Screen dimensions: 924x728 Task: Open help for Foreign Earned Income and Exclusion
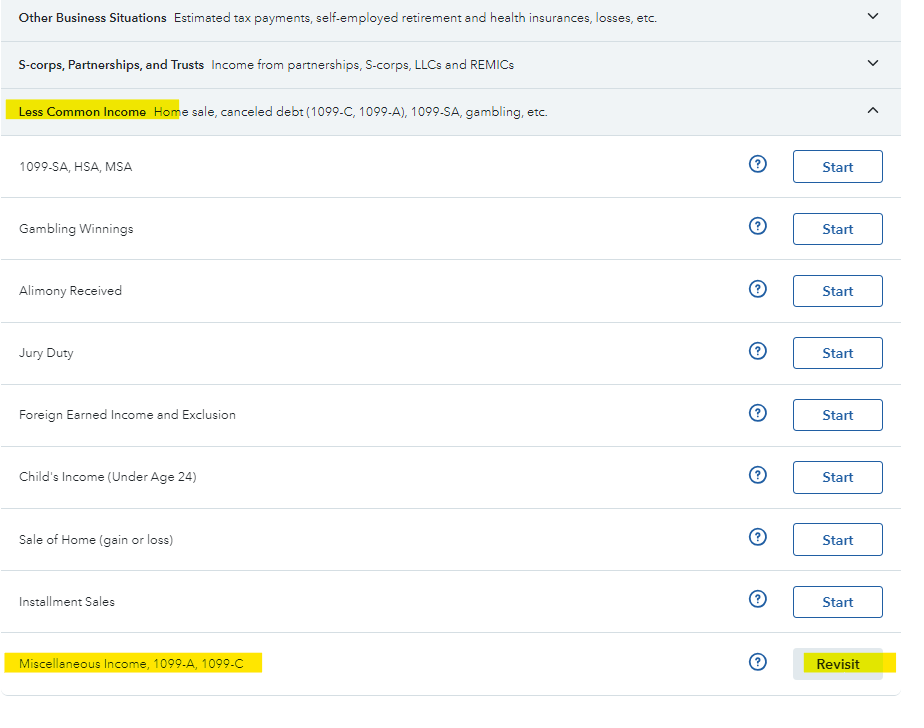coord(757,413)
